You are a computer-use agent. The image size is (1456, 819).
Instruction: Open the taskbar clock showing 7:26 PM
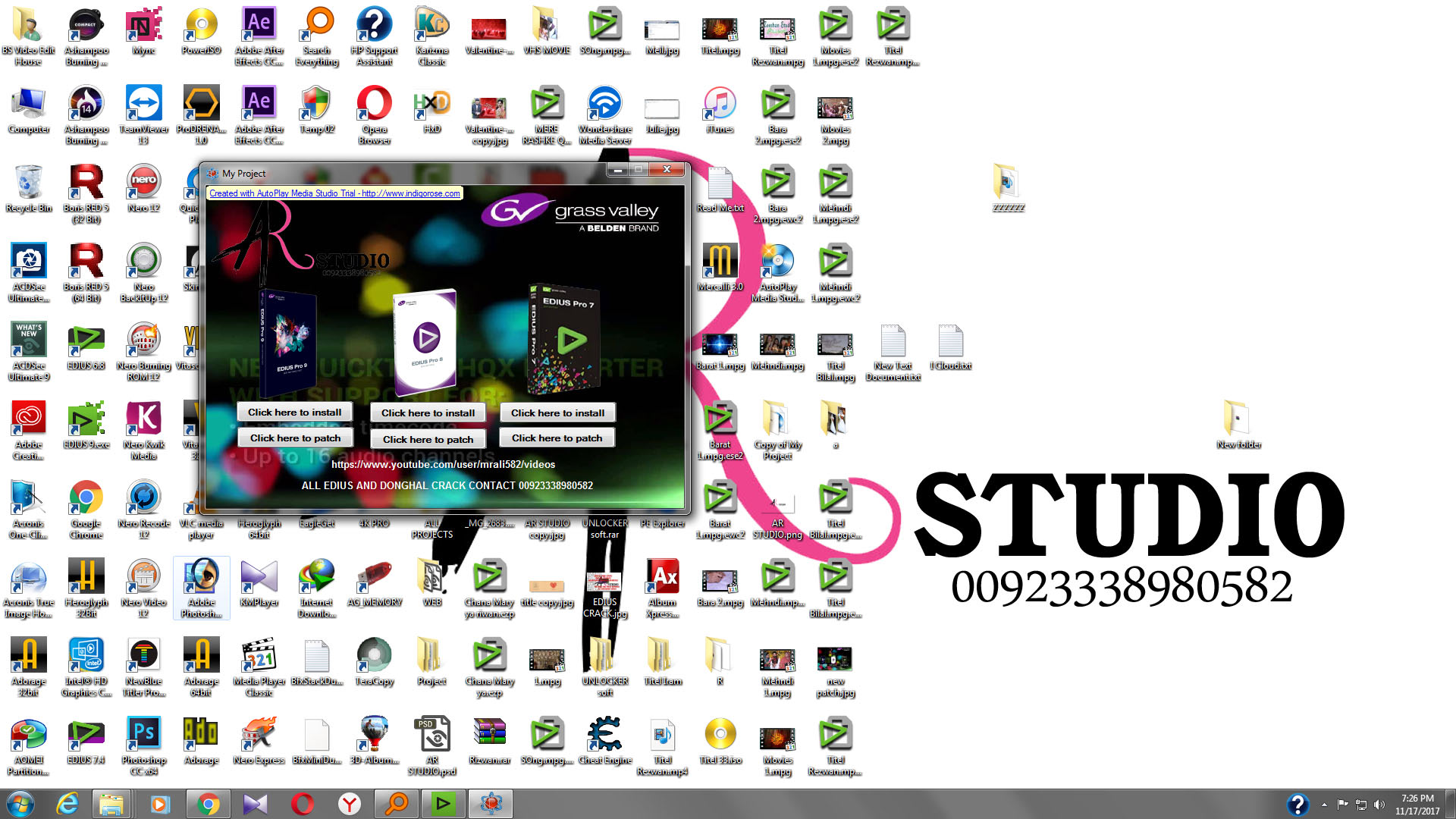1417,805
